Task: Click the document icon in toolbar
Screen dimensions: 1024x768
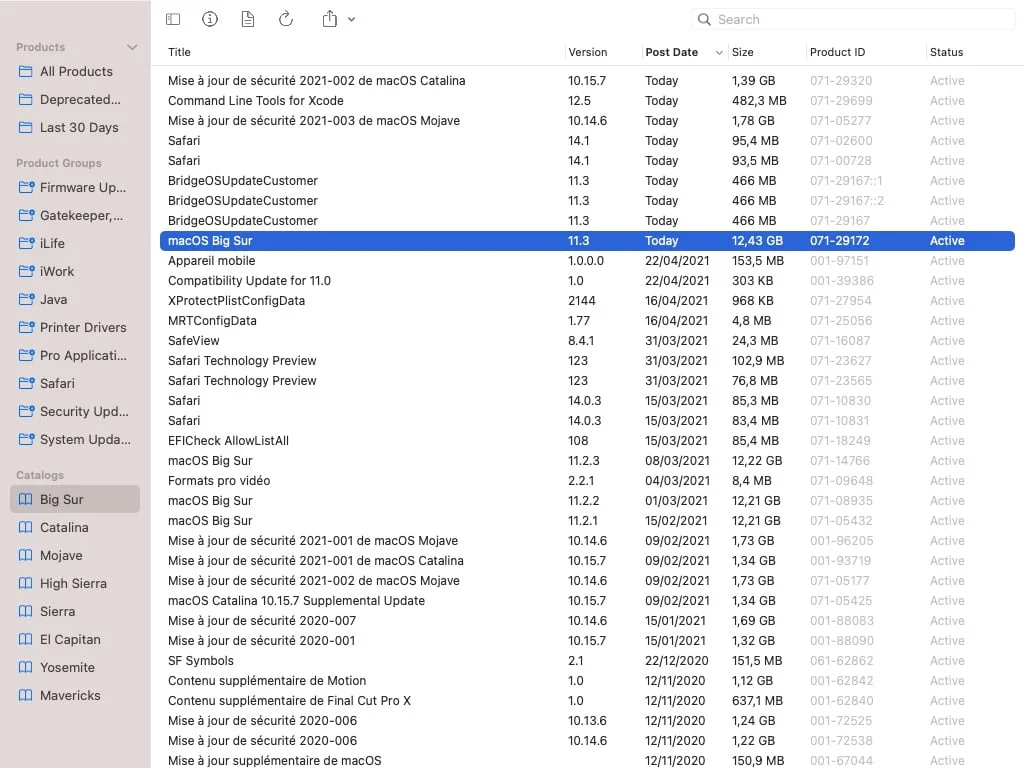Action: pos(247,19)
